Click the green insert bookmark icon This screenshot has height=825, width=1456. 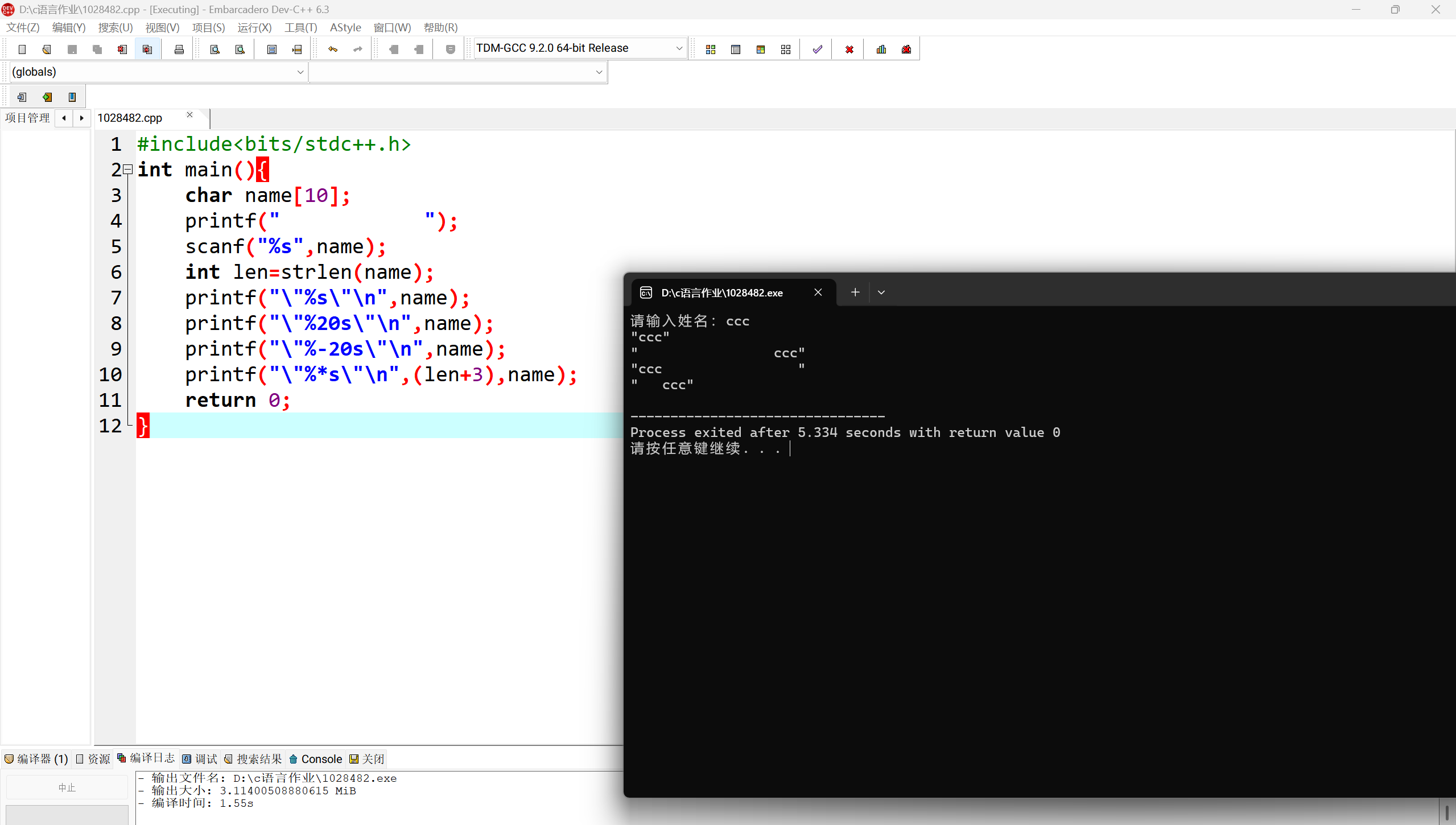47,97
